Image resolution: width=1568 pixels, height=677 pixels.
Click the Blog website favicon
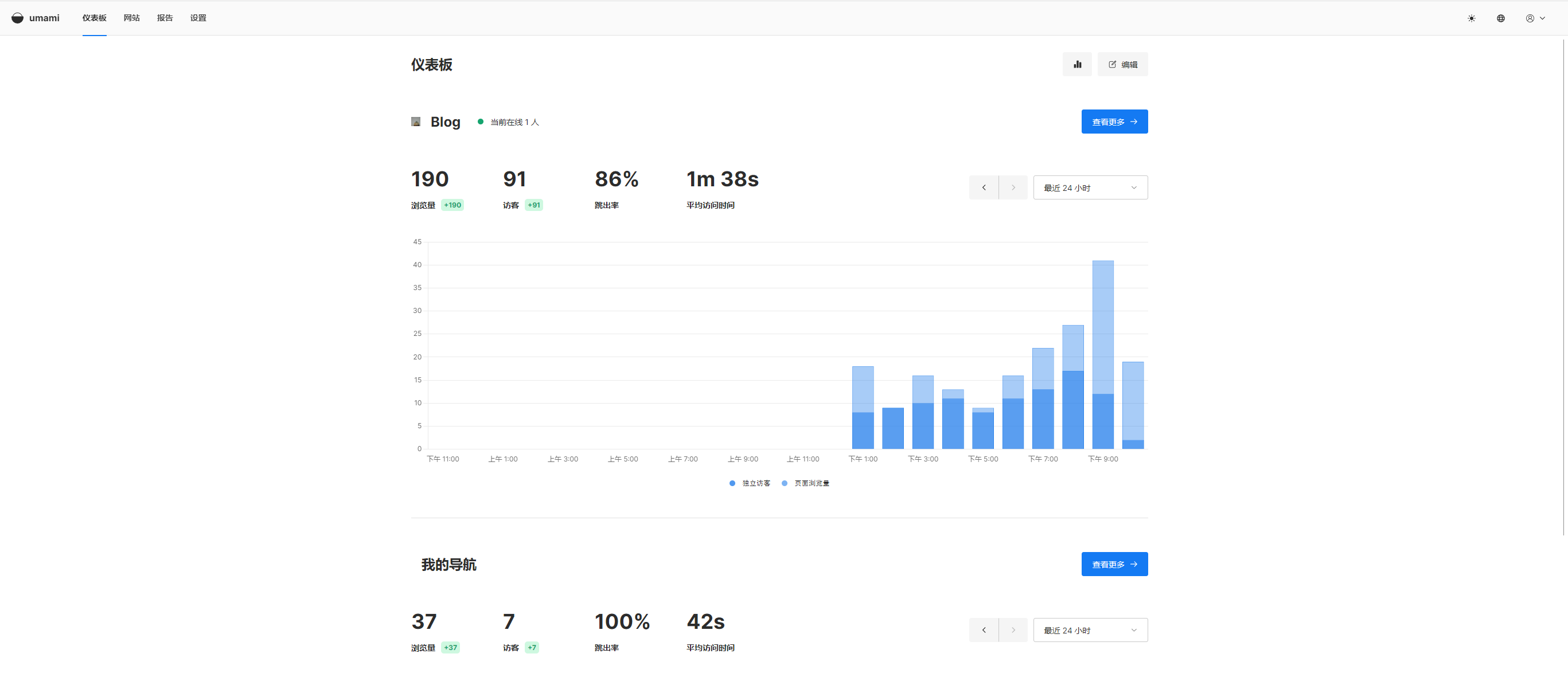click(x=416, y=122)
